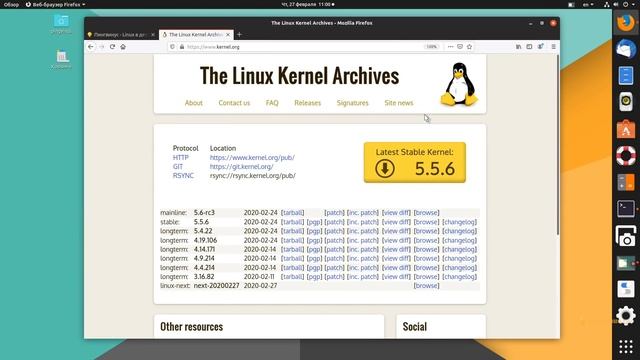Open Screenshot camera icon in dock
Screen dimensions: 640x360
click(626, 236)
